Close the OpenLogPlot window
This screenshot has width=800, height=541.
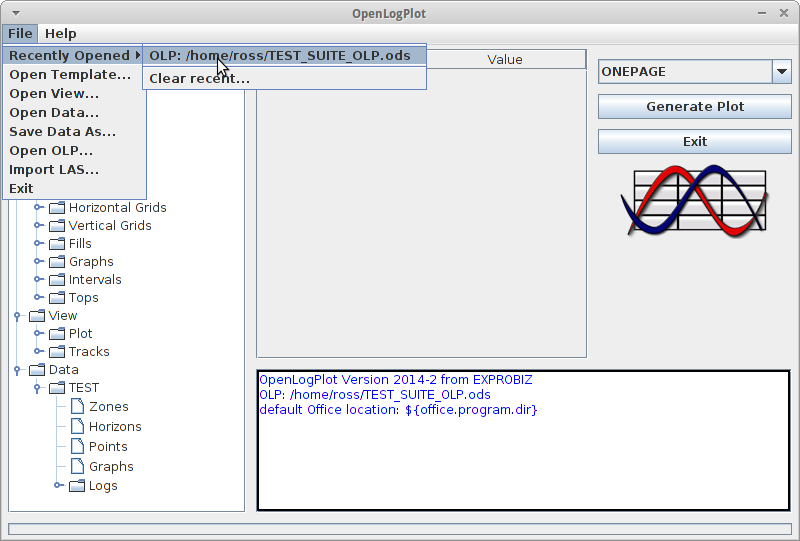pyautogui.click(x=784, y=13)
